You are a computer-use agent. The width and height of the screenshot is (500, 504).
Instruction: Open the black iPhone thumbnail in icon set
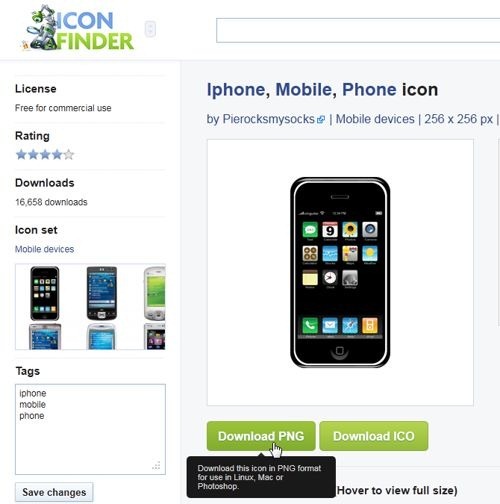click(x=45, y=293)
